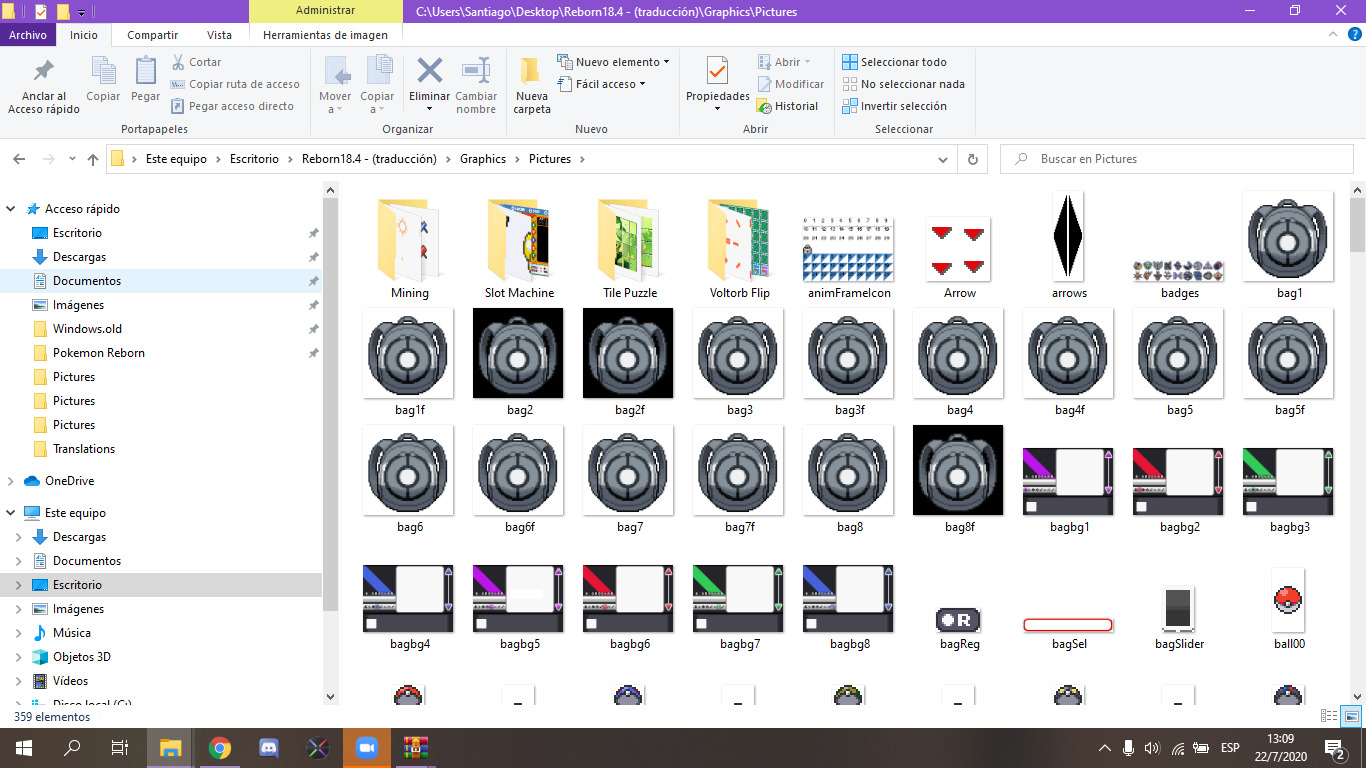Open WinRAR from the taskbar
The width and height of the screenshot is (1366, 768).
[x=415, y=748]
